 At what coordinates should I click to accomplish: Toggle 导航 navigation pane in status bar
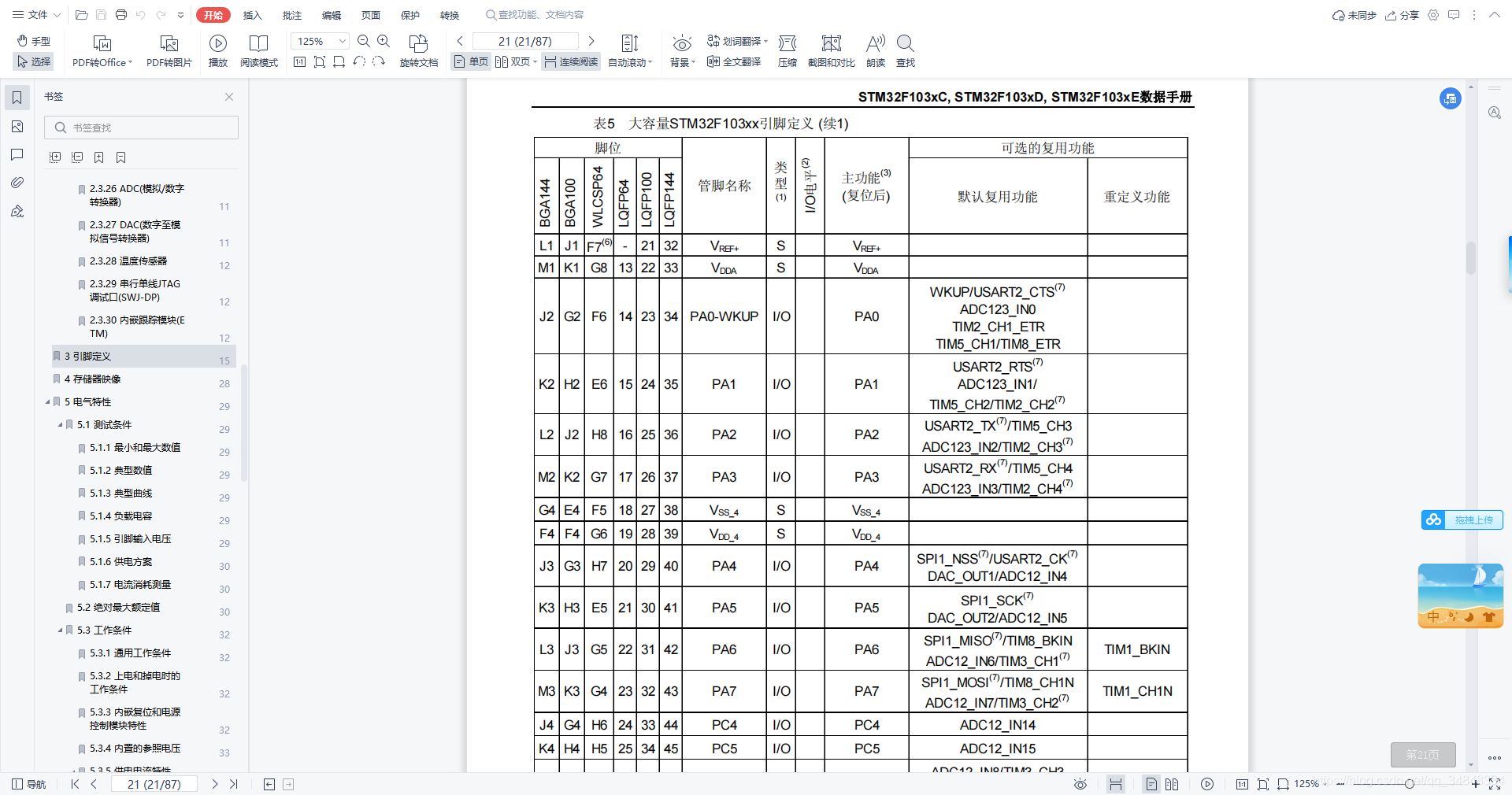29,784
